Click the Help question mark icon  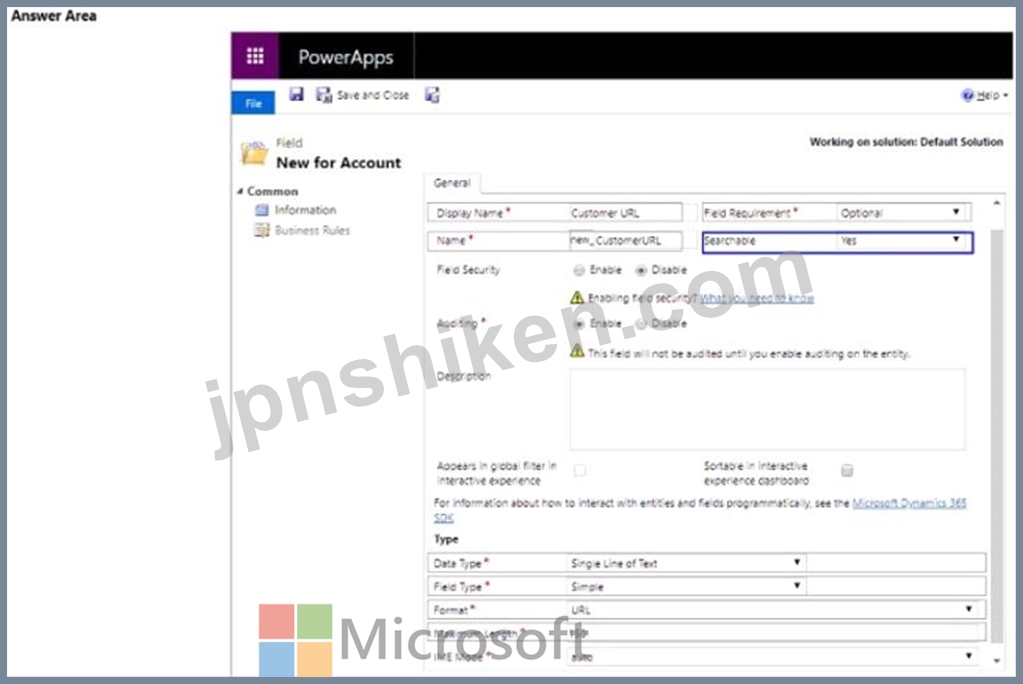click(967, 95)
